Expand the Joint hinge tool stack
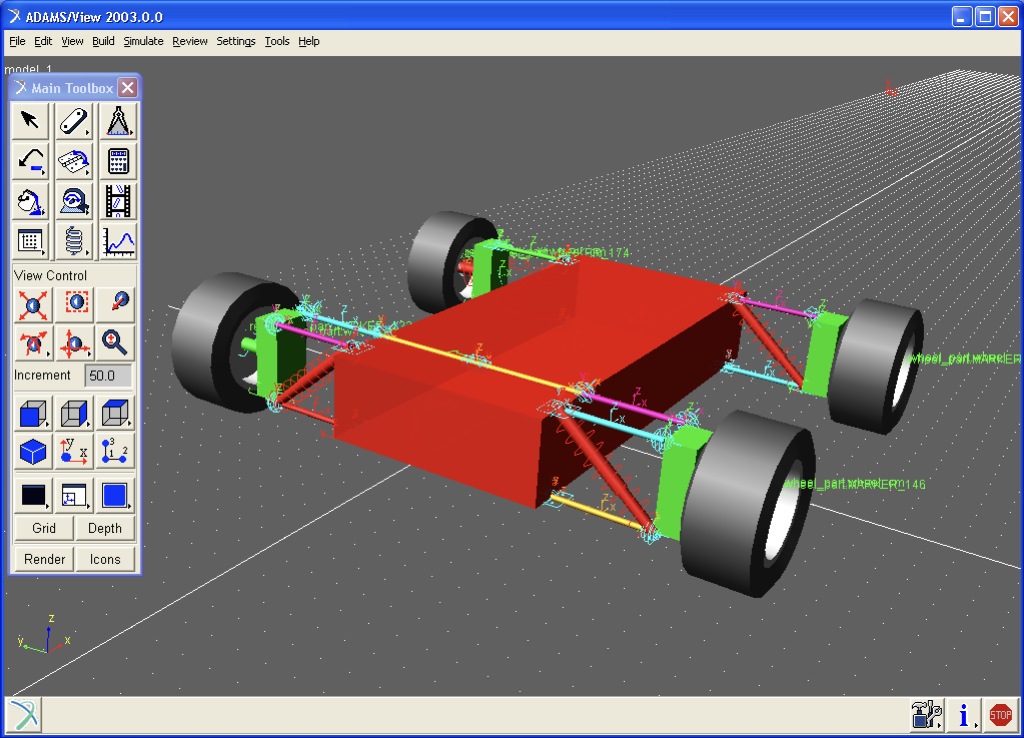The height and width of the screenshot is (738, 1024). (x=74, y=161)
